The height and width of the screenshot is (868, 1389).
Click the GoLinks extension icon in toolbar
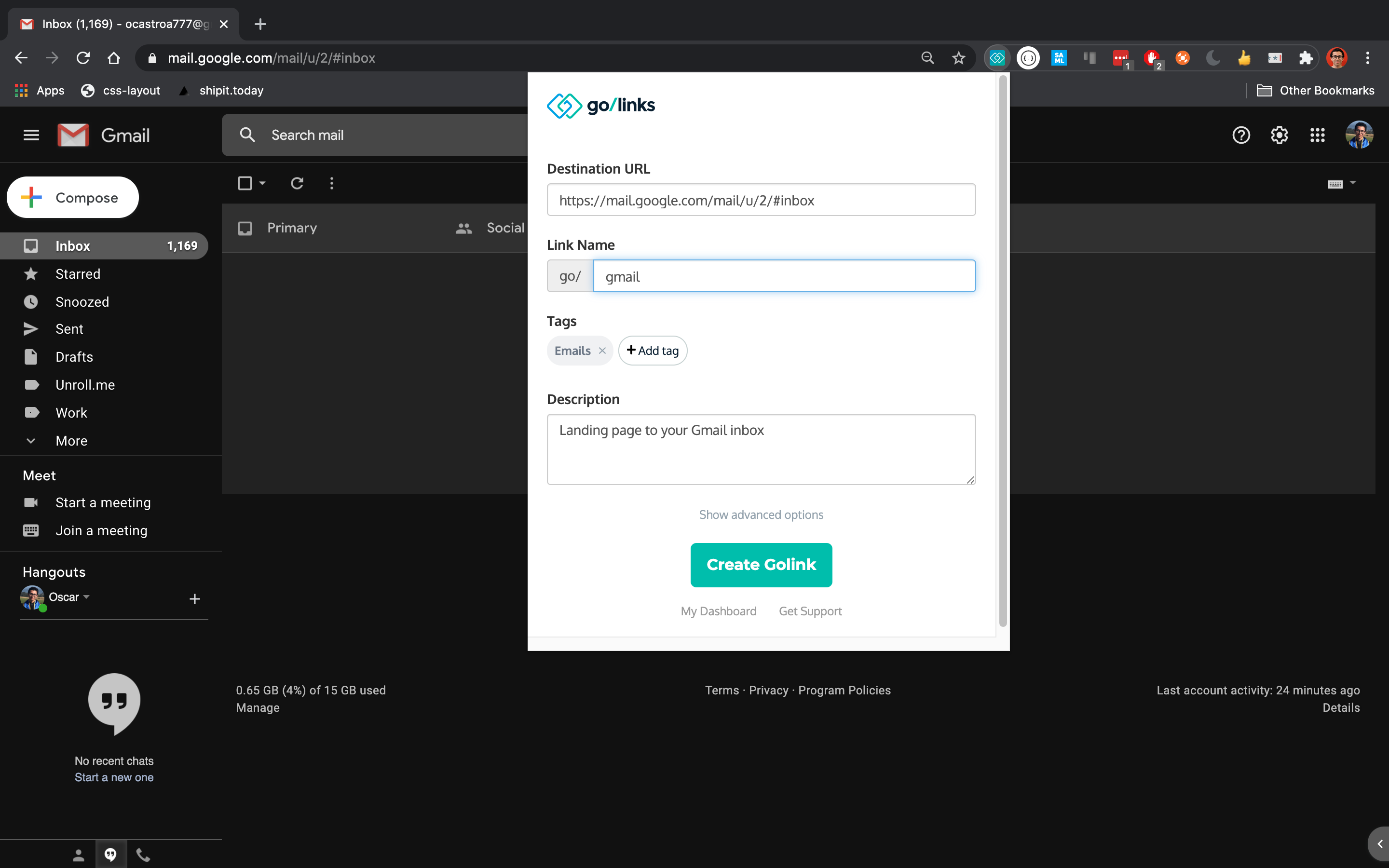point(997,58)
